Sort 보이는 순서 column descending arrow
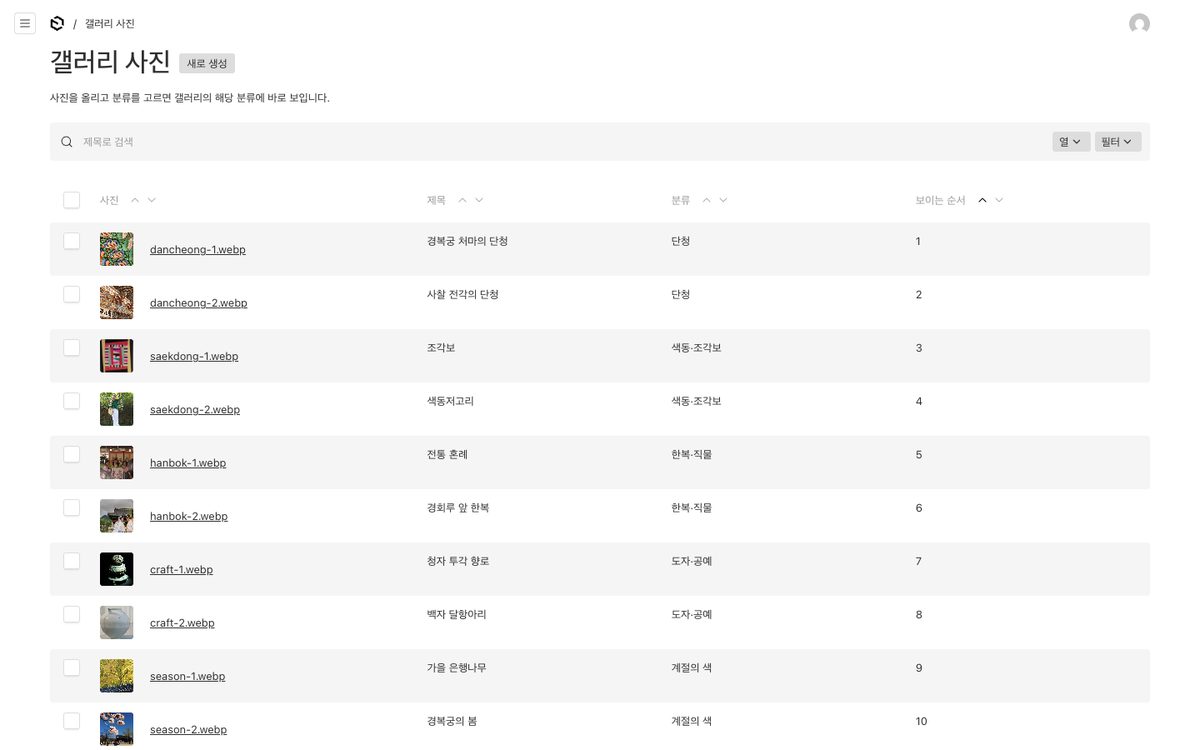 tap(999, 200)
